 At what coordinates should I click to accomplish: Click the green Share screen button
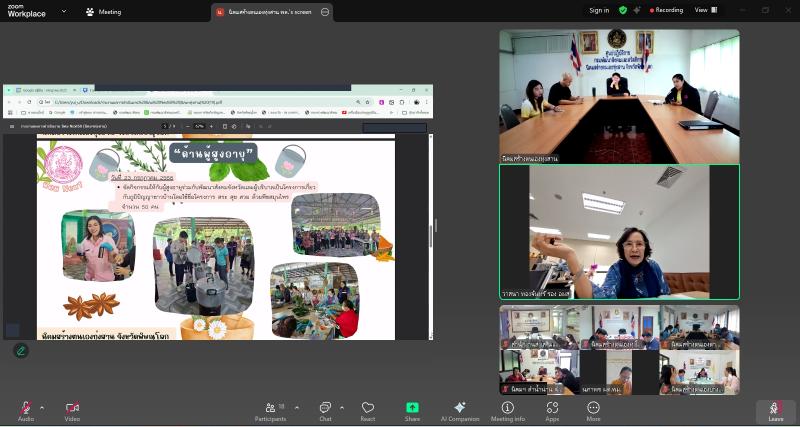[x=412, y=411]
